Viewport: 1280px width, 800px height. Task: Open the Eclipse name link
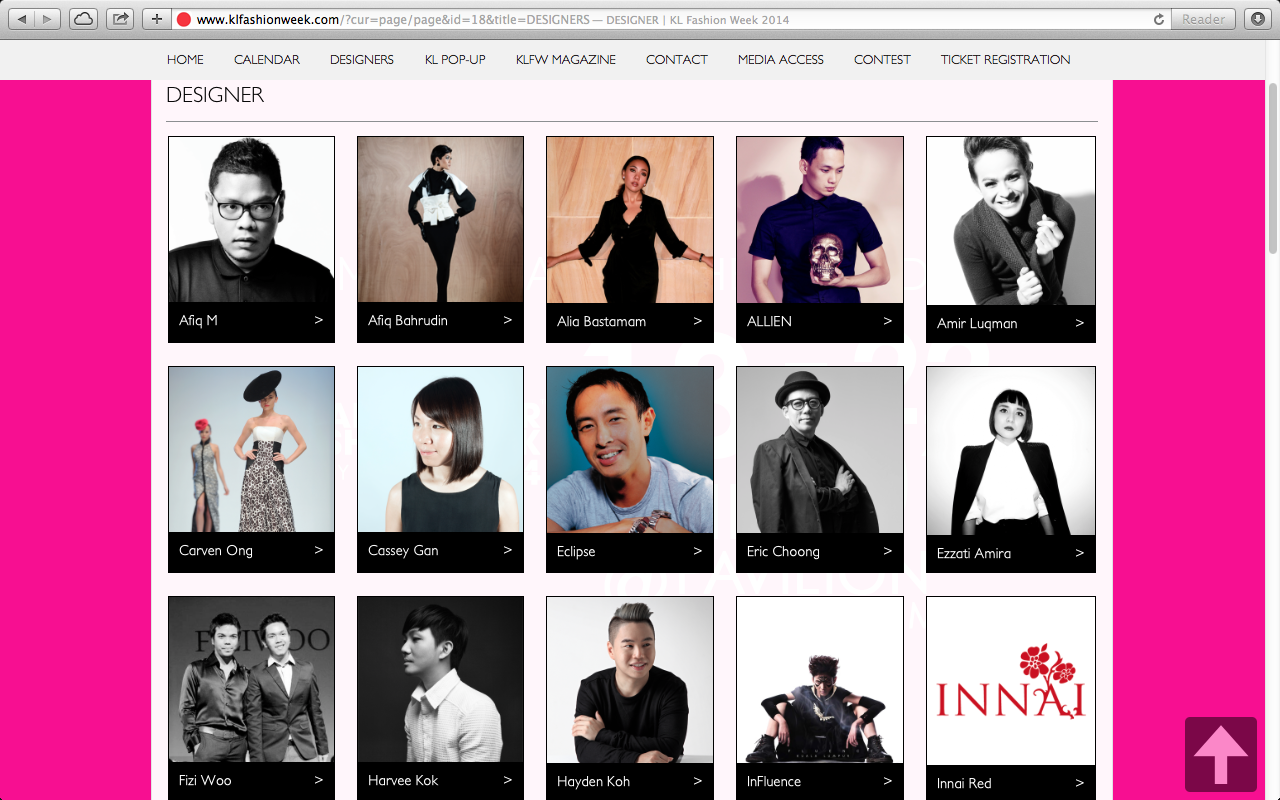(576, 552)
